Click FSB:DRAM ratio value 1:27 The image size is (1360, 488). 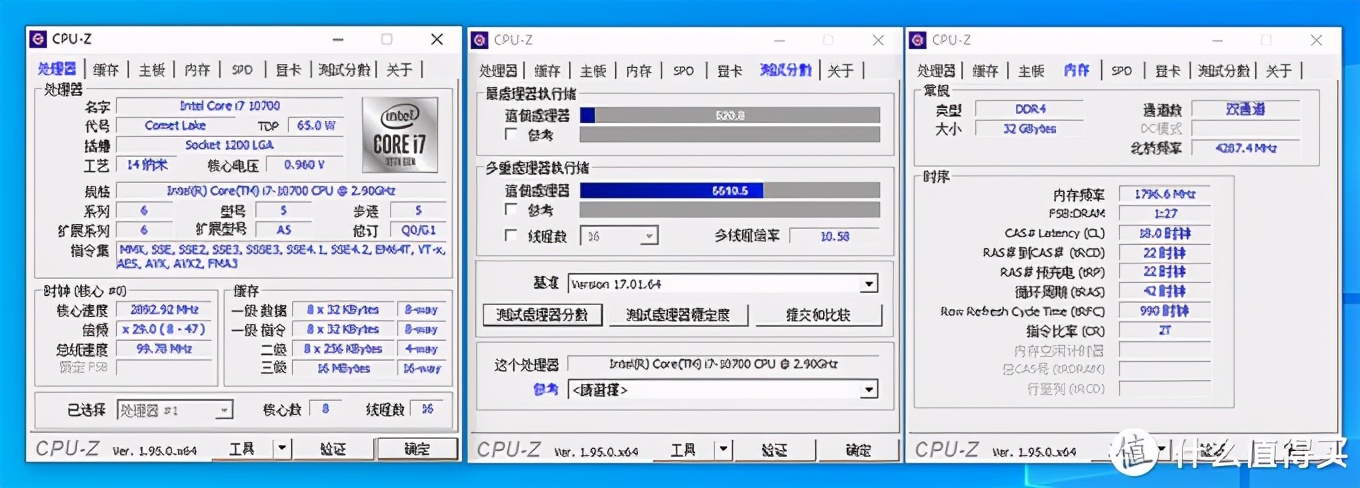[x=1165, y=213]
